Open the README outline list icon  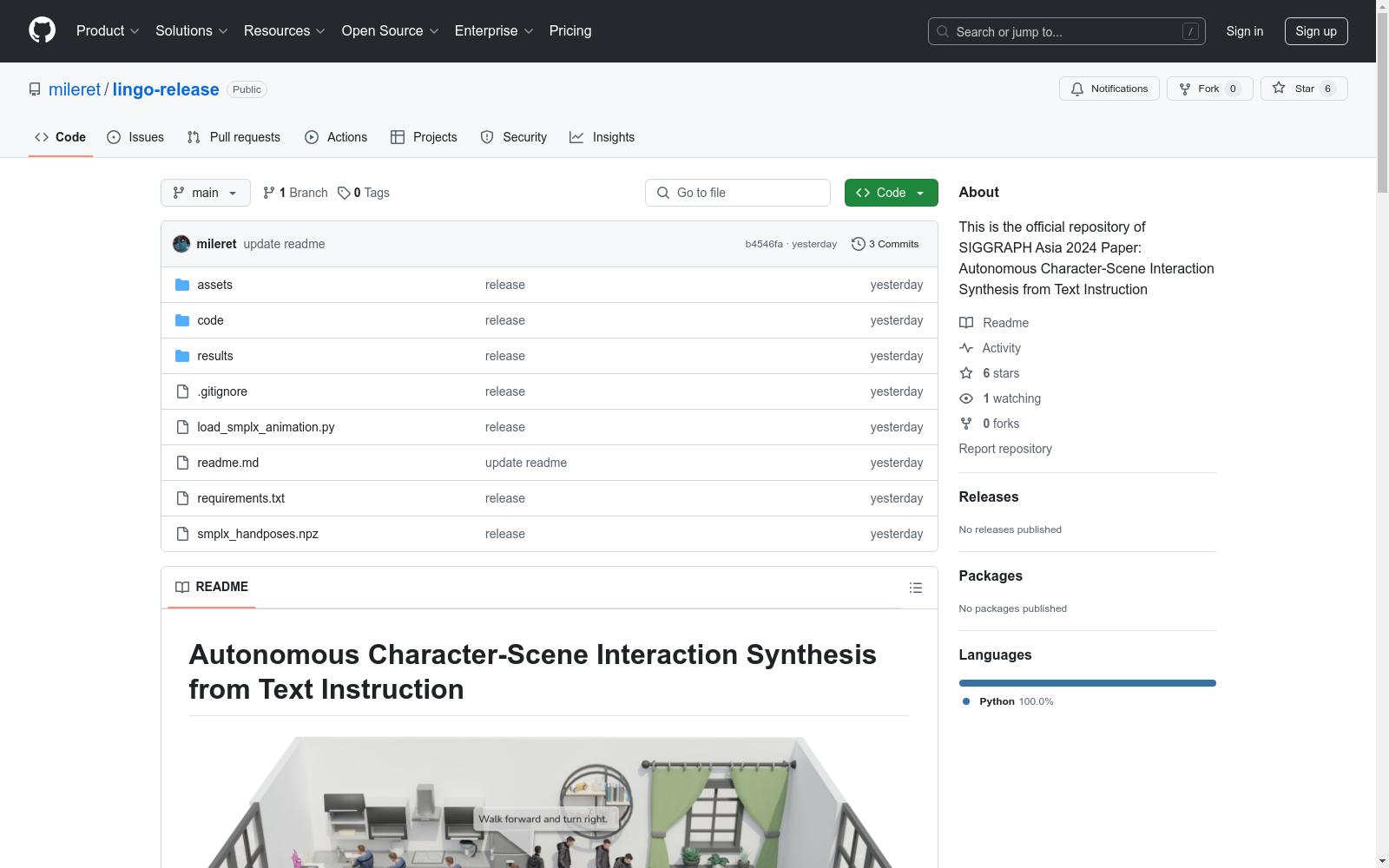click(915, 588)
